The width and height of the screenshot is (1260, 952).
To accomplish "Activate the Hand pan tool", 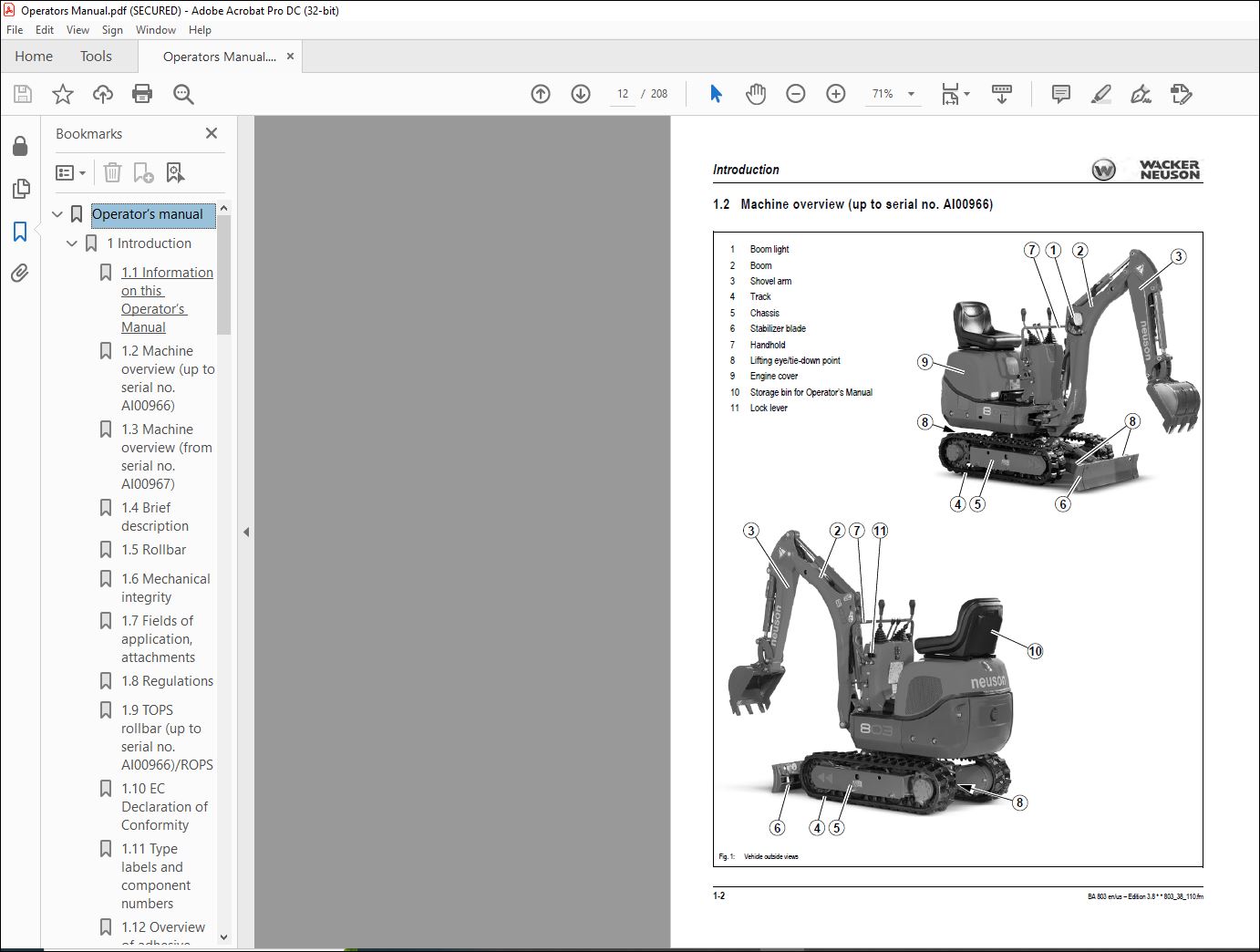I will [x=756, y=94].
